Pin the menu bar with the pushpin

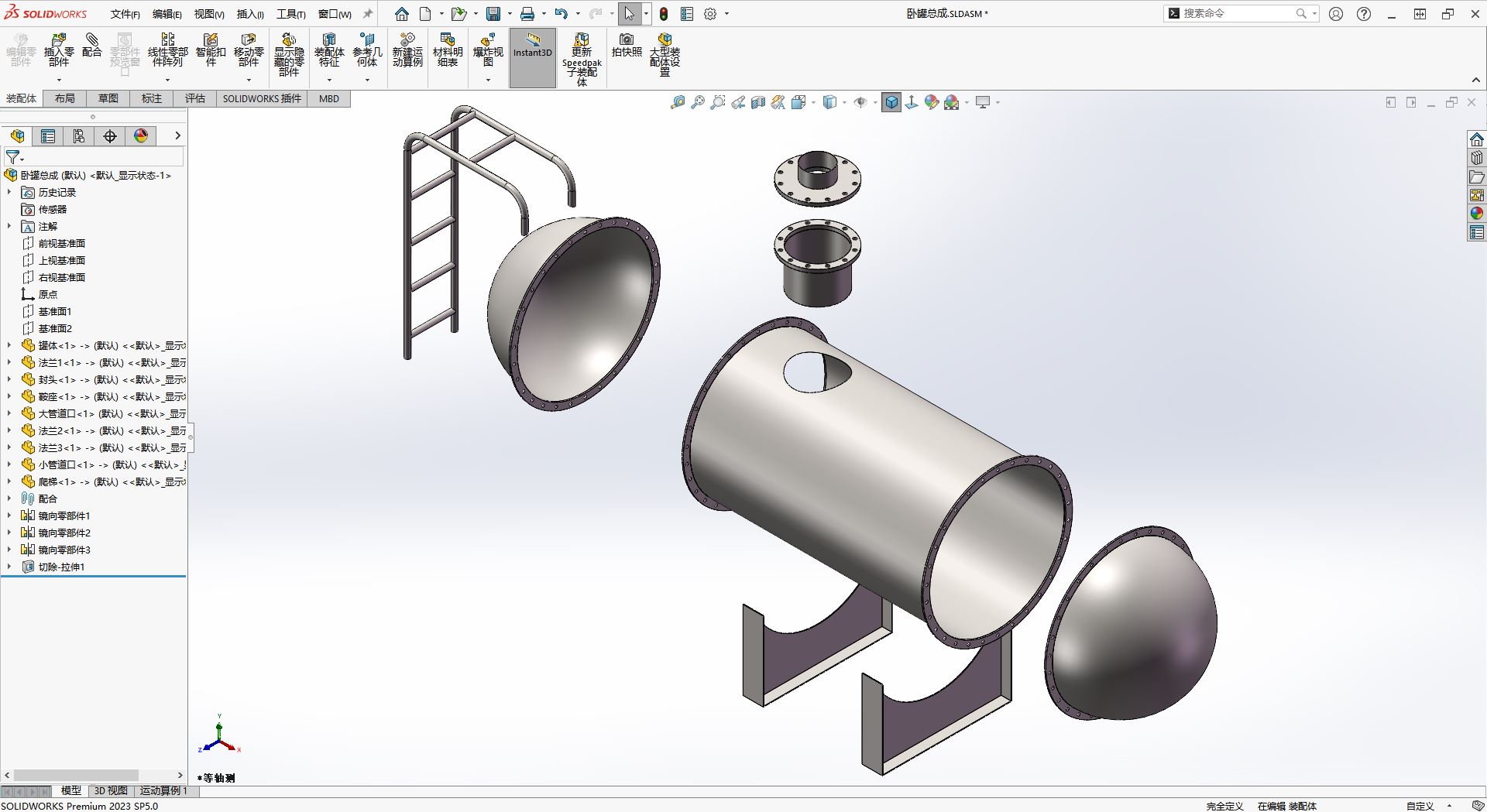point(368,14)
